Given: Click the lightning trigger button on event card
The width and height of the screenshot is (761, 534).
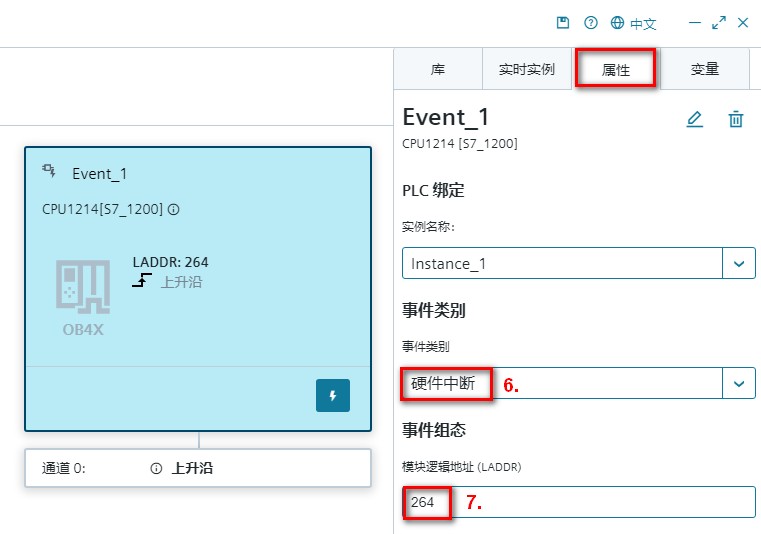Looking at the screenshot, I should 333,395.
